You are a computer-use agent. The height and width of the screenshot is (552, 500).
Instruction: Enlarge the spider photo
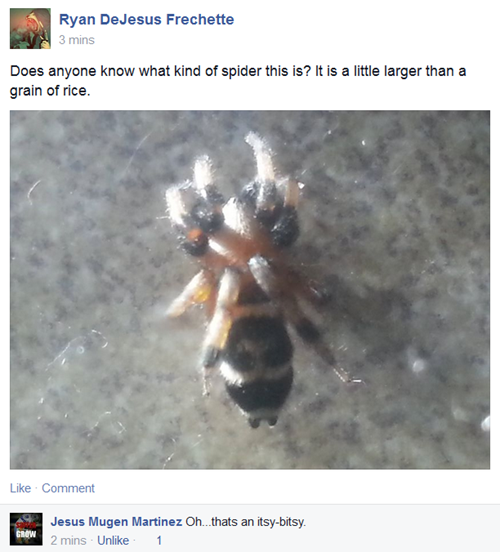point(250,290)
